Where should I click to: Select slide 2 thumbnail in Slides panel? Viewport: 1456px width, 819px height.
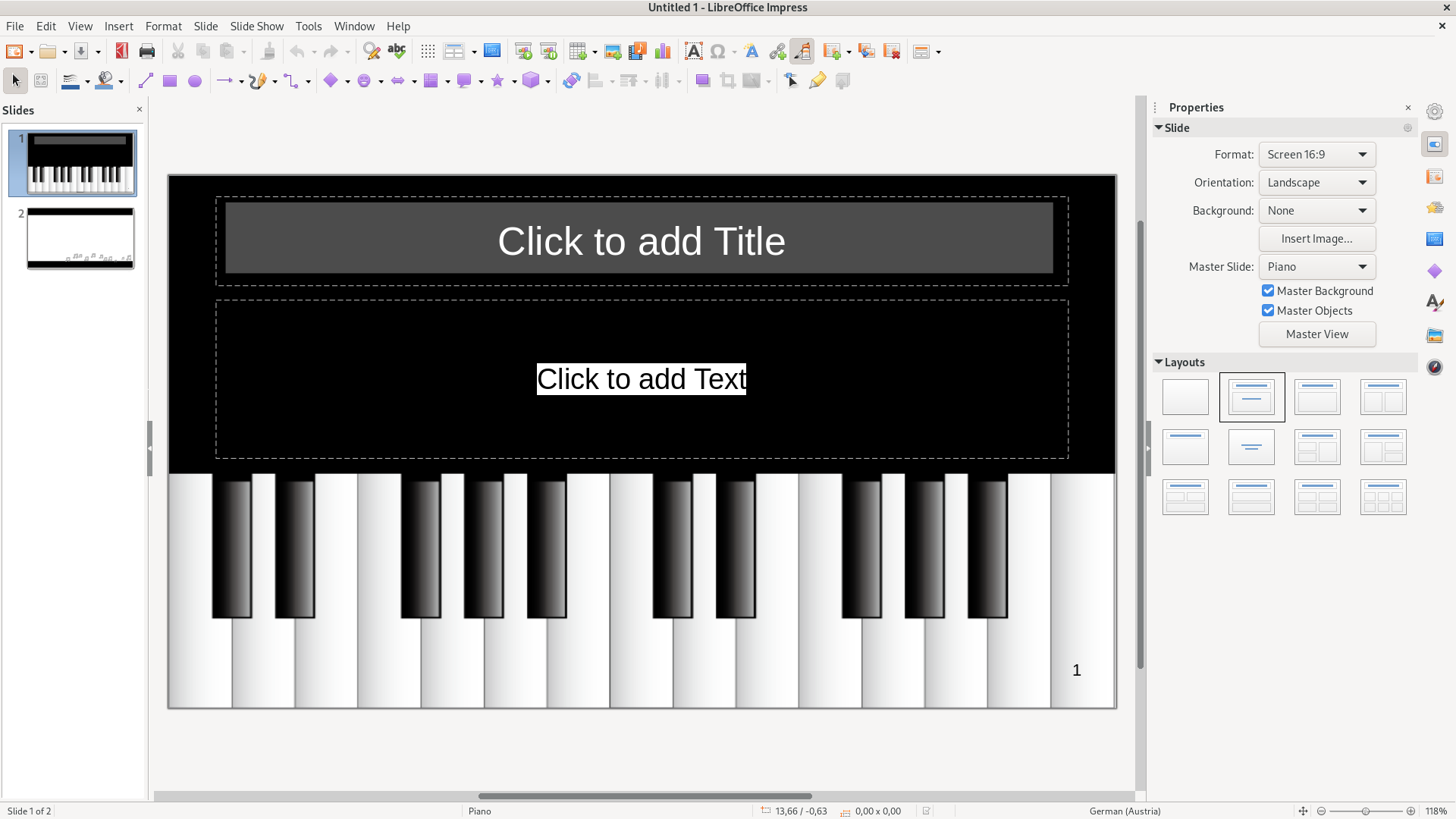pos(80,238)
